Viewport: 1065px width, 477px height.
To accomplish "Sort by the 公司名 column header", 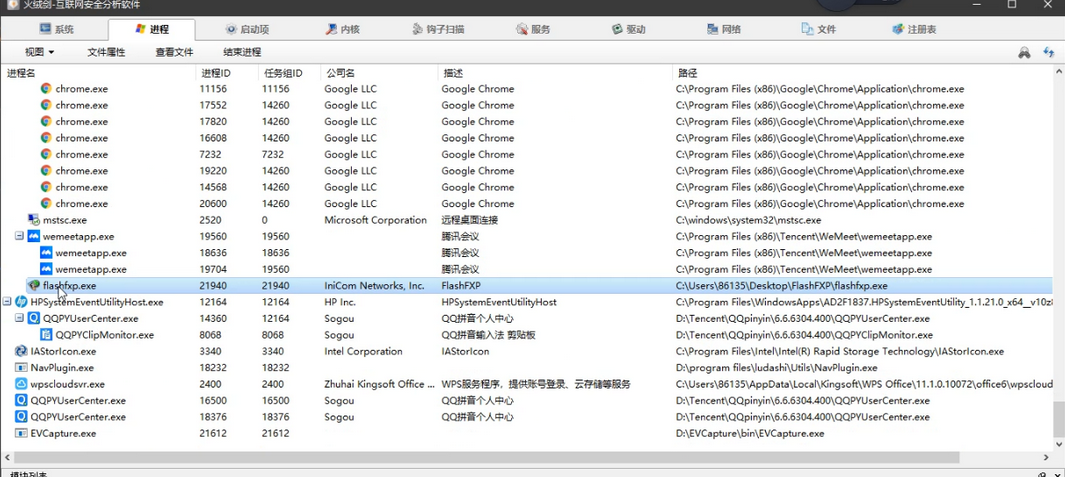I will 379,73.
